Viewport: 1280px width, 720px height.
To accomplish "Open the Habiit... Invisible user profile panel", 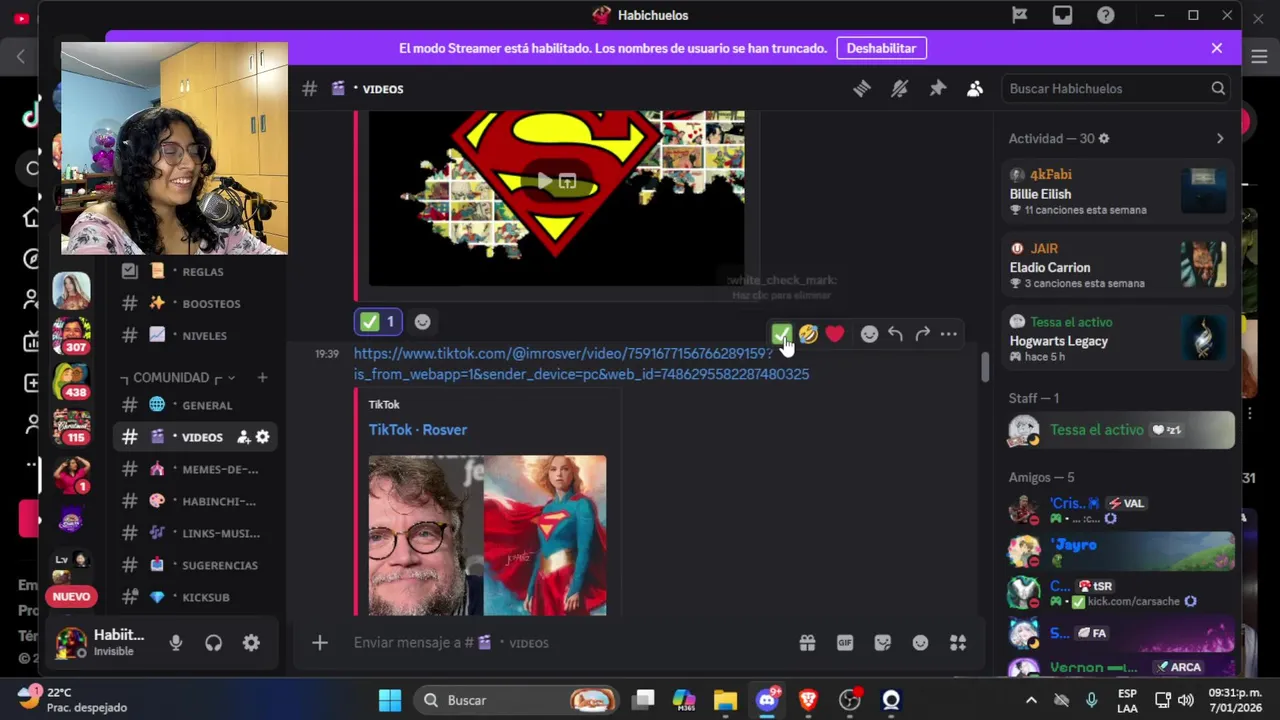I will pyautogui.click(x=102, y=642).
